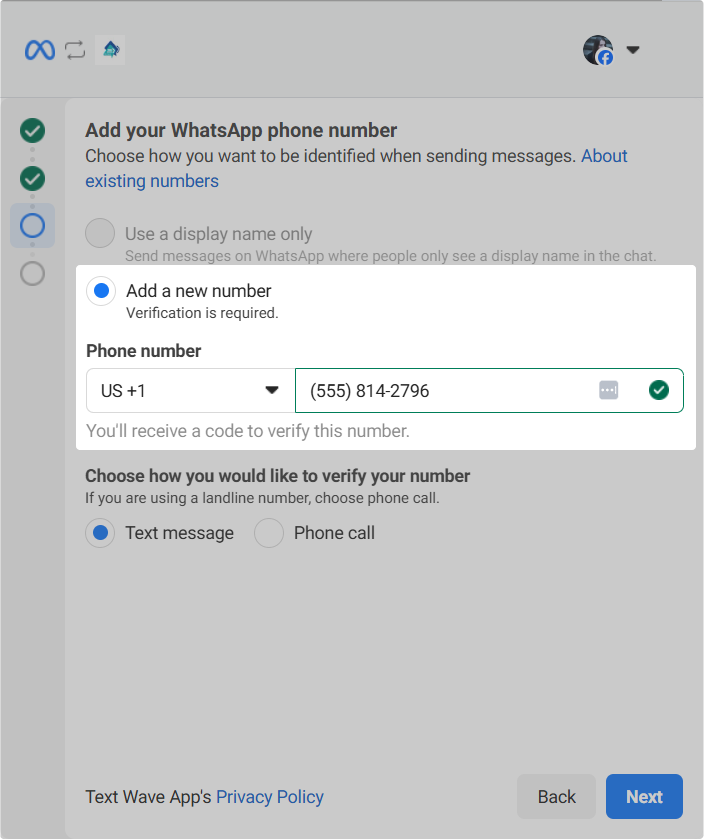Click the two-arrow sync icon

(75, 50)
